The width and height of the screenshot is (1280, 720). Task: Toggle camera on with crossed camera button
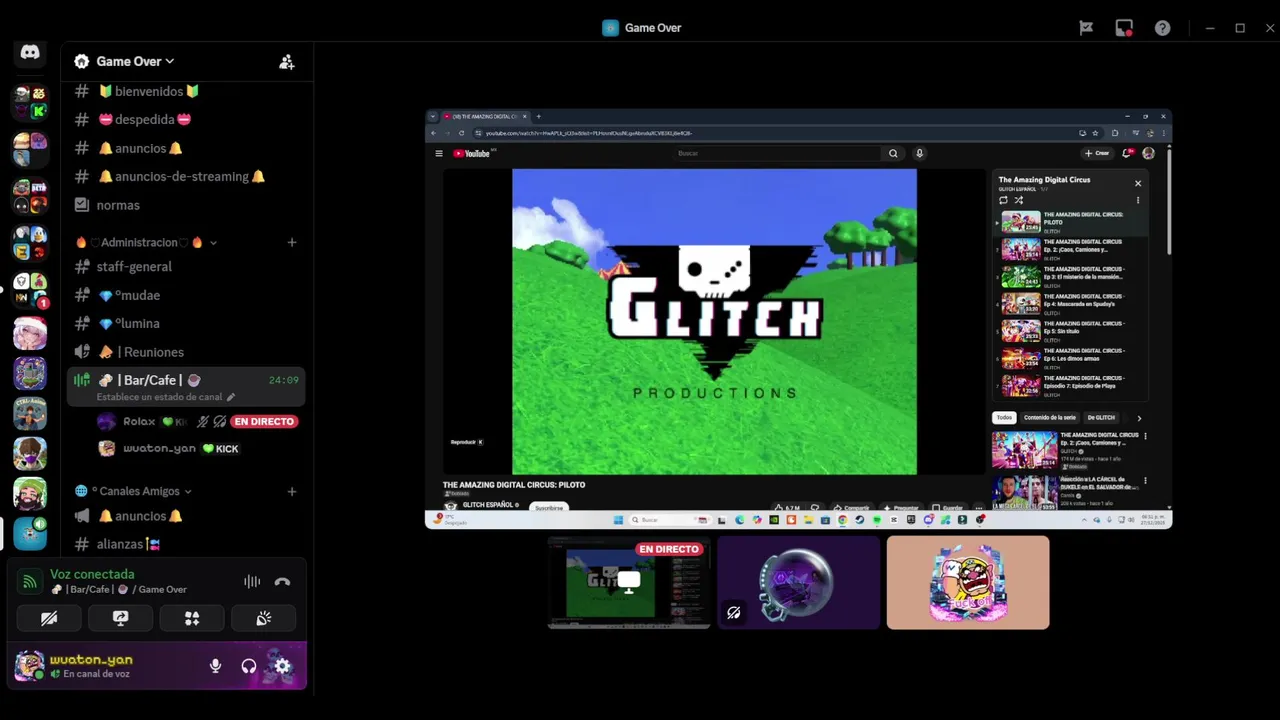49,619
